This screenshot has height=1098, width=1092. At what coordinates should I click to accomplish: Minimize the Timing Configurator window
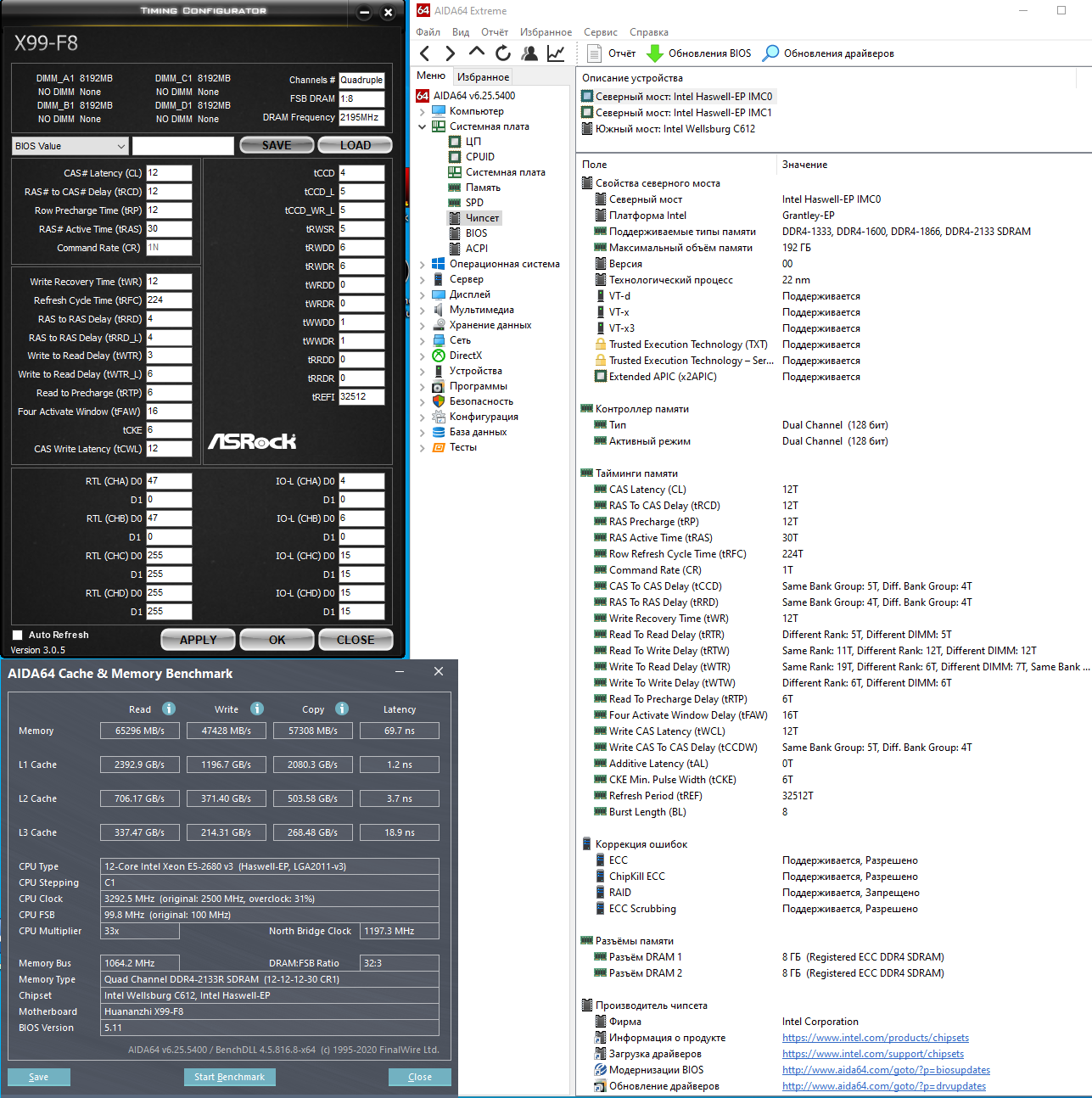365,13
